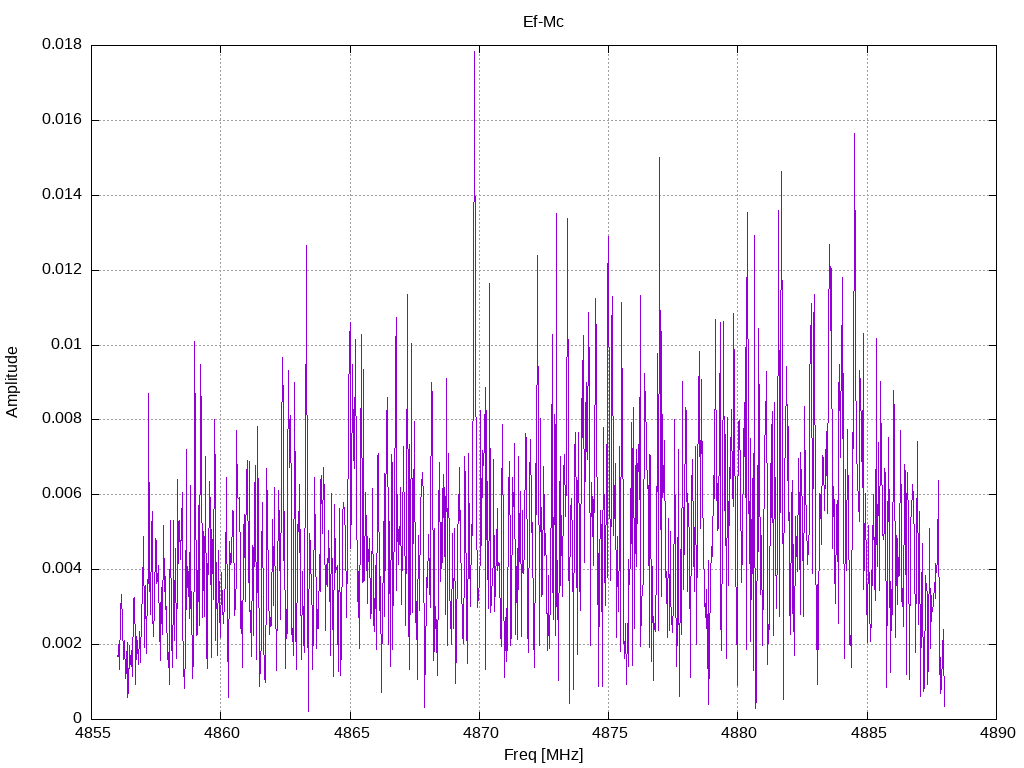The height and width of the screenshot is (768, 1024).
Task: Click x-axis tick label 4870
Action: point(479,733)
